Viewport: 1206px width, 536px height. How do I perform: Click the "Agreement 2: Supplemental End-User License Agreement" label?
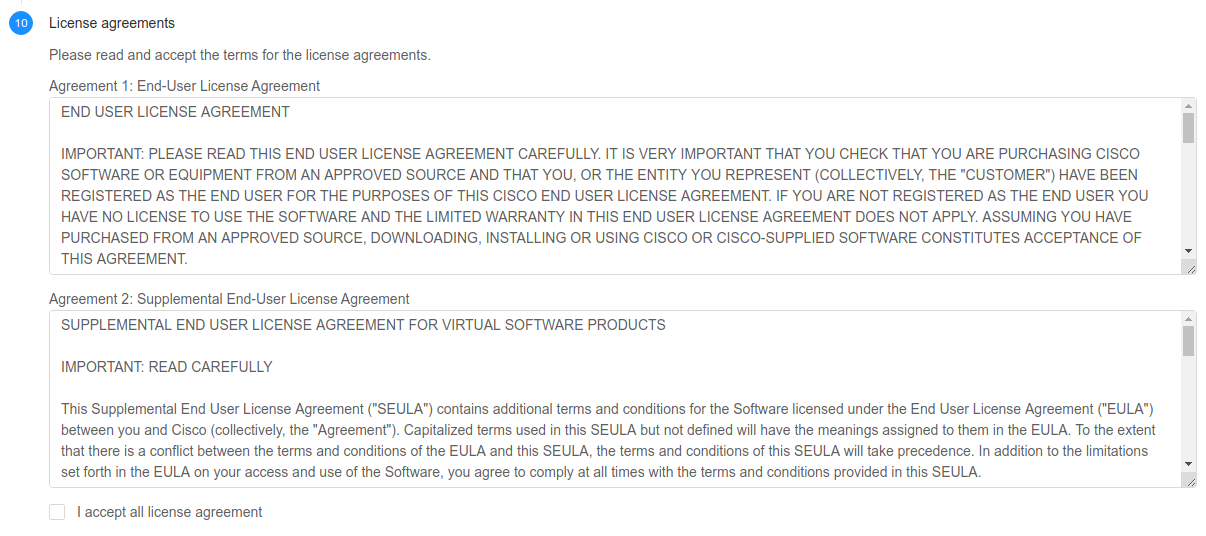tap(229, 299)
